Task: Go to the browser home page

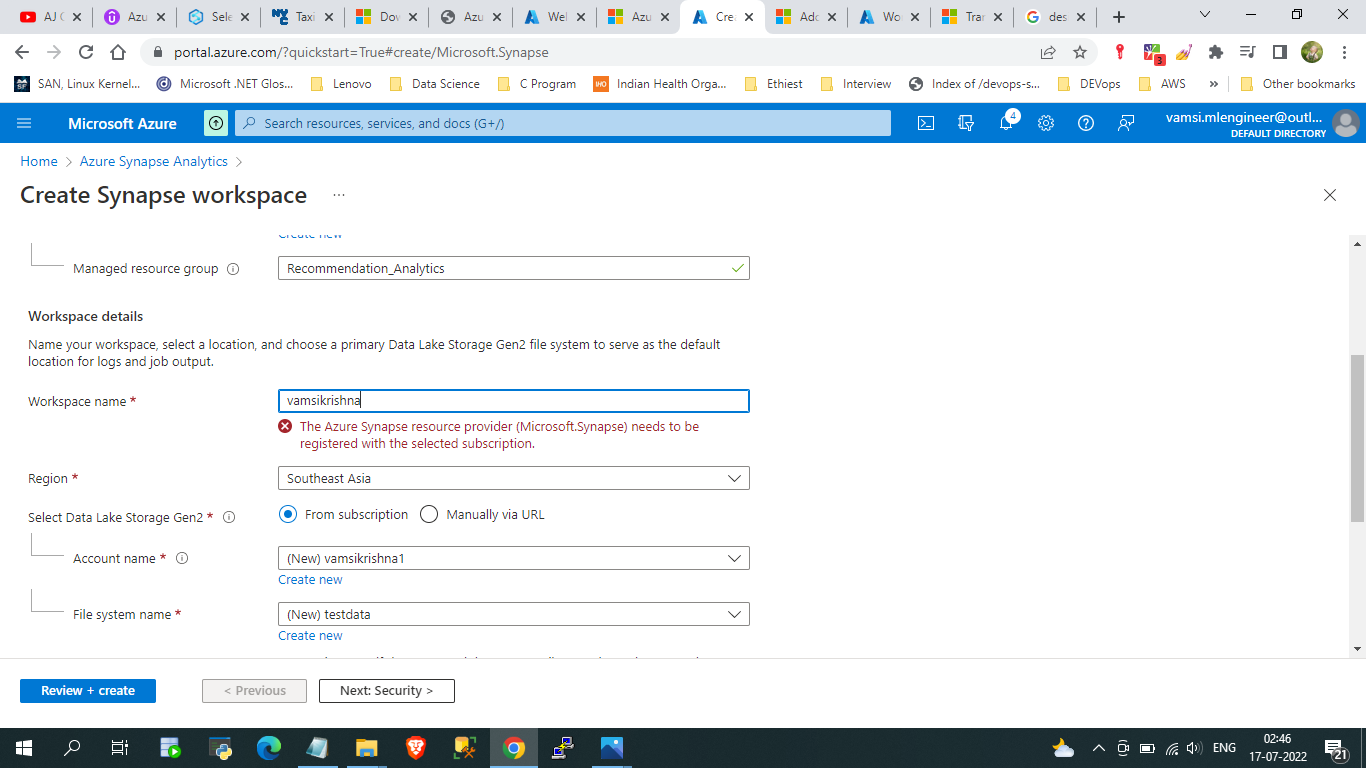Action: pyautogui.click(x=118, y=52)
